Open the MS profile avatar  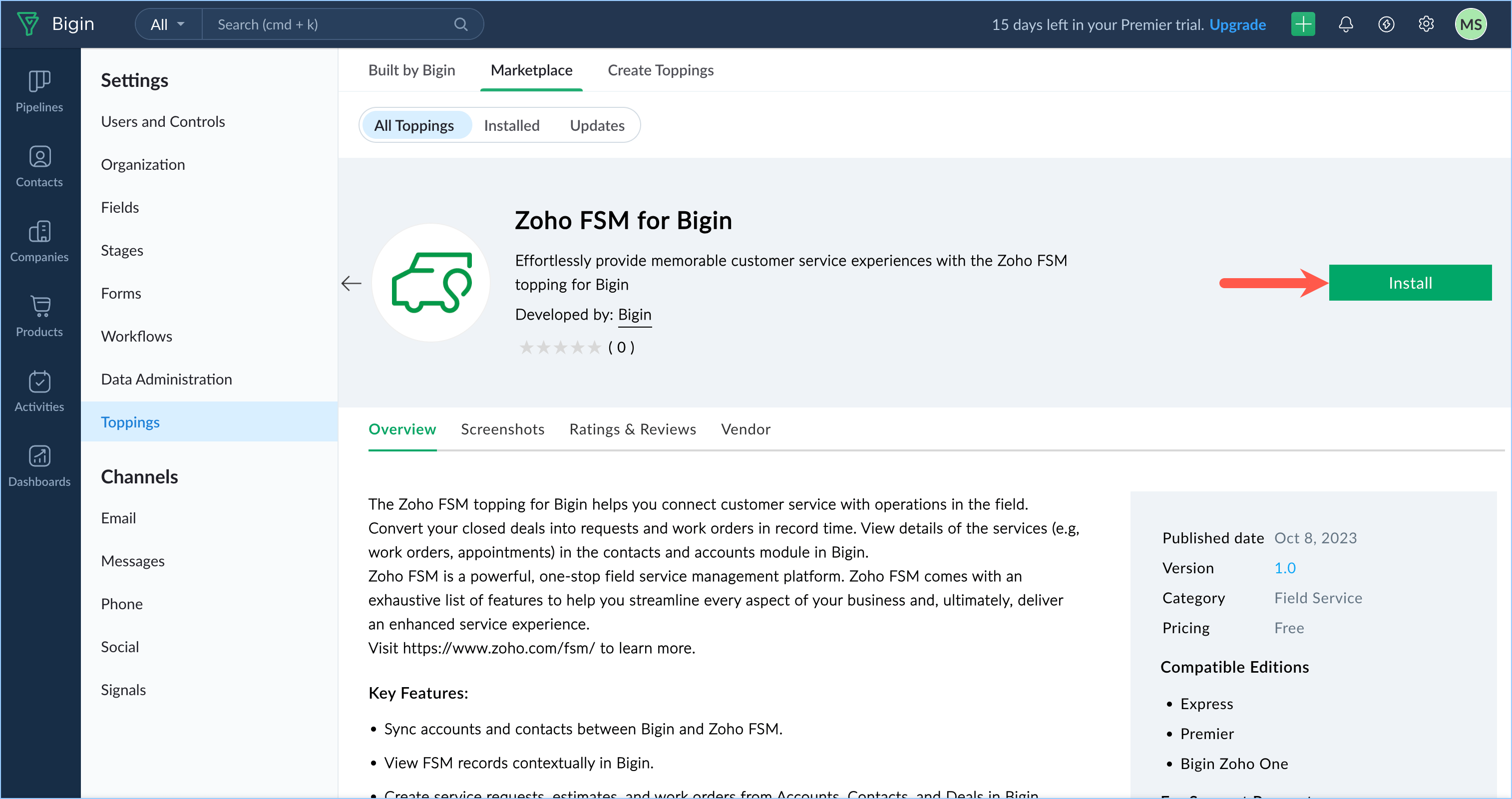point(1471,24)
